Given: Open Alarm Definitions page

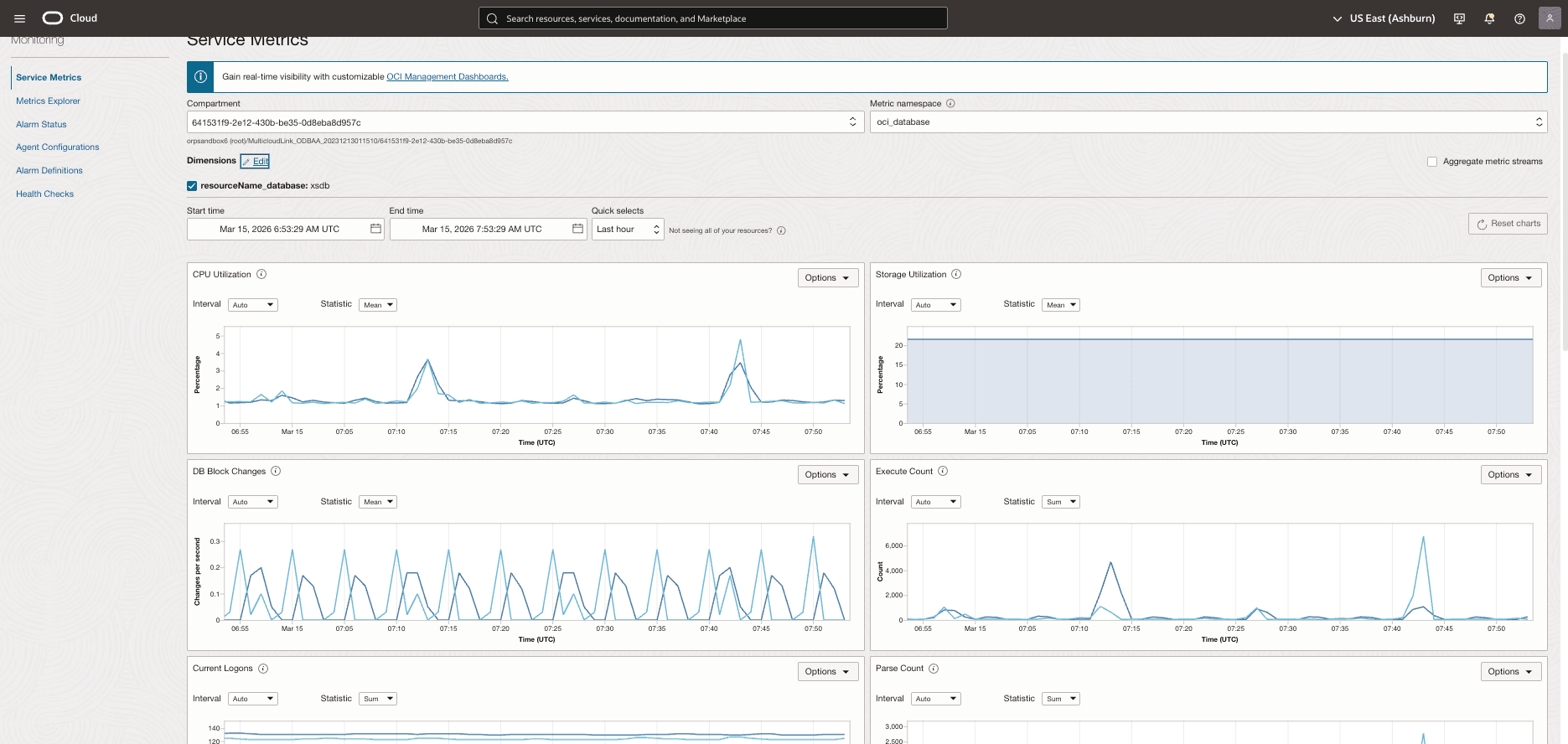Looking at the screenshot, I should coord(49,170).
